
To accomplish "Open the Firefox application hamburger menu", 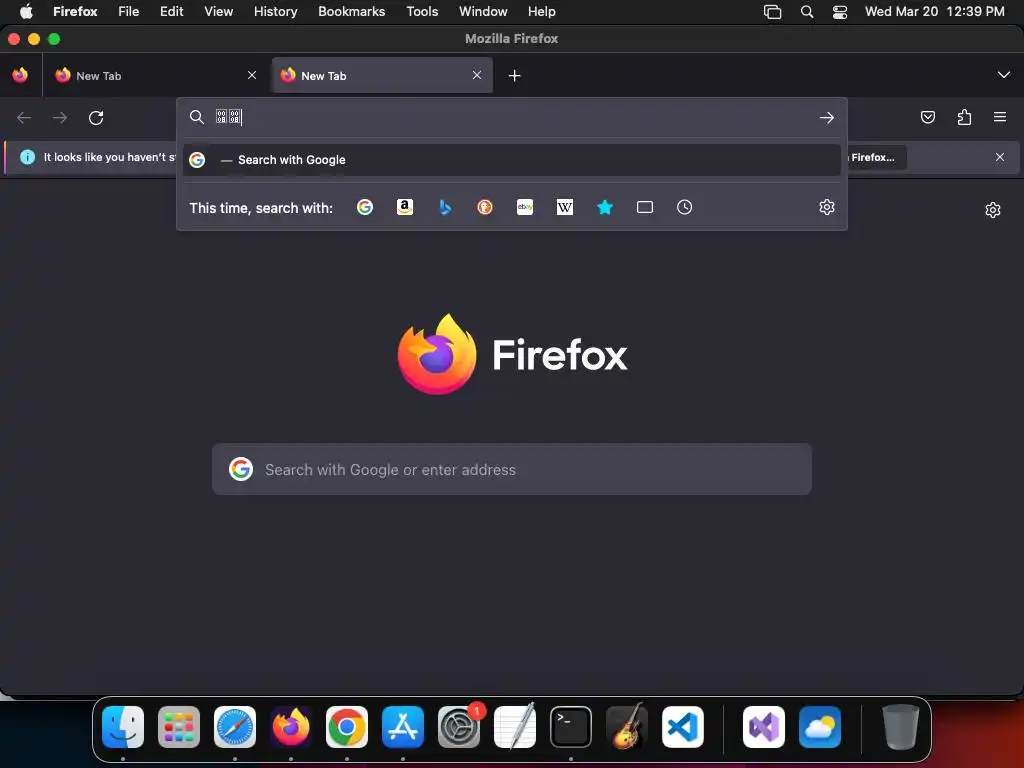I will click(1000, 117).
